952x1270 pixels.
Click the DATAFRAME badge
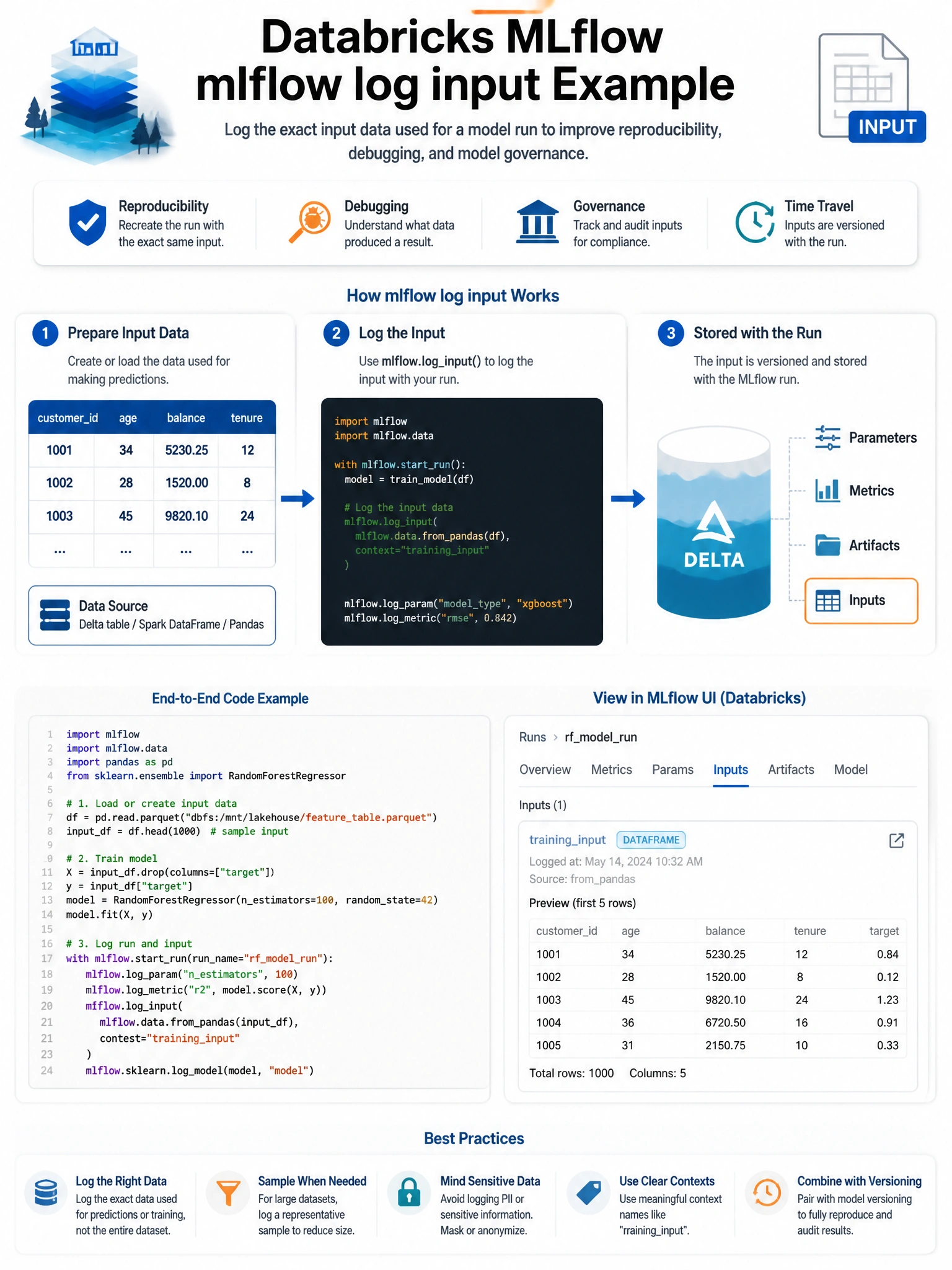click(651, 840)
